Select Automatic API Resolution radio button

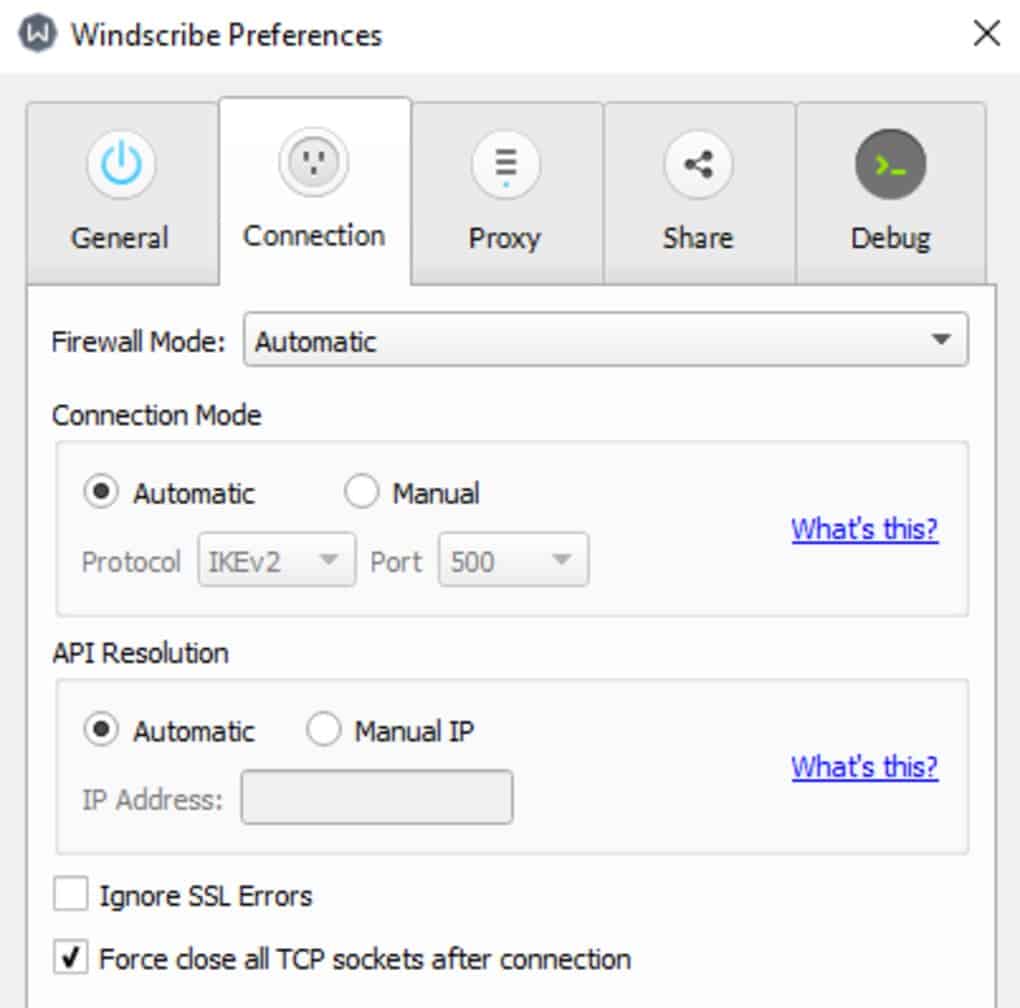100,730
